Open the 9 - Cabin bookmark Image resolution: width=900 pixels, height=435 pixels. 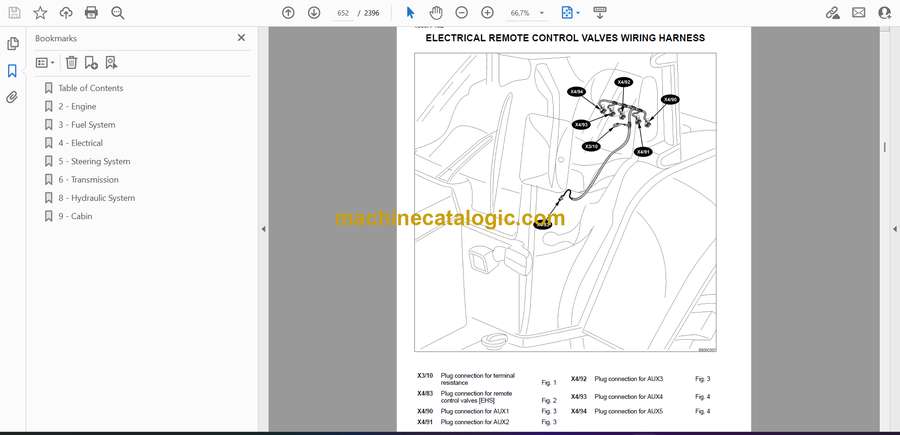75,216
